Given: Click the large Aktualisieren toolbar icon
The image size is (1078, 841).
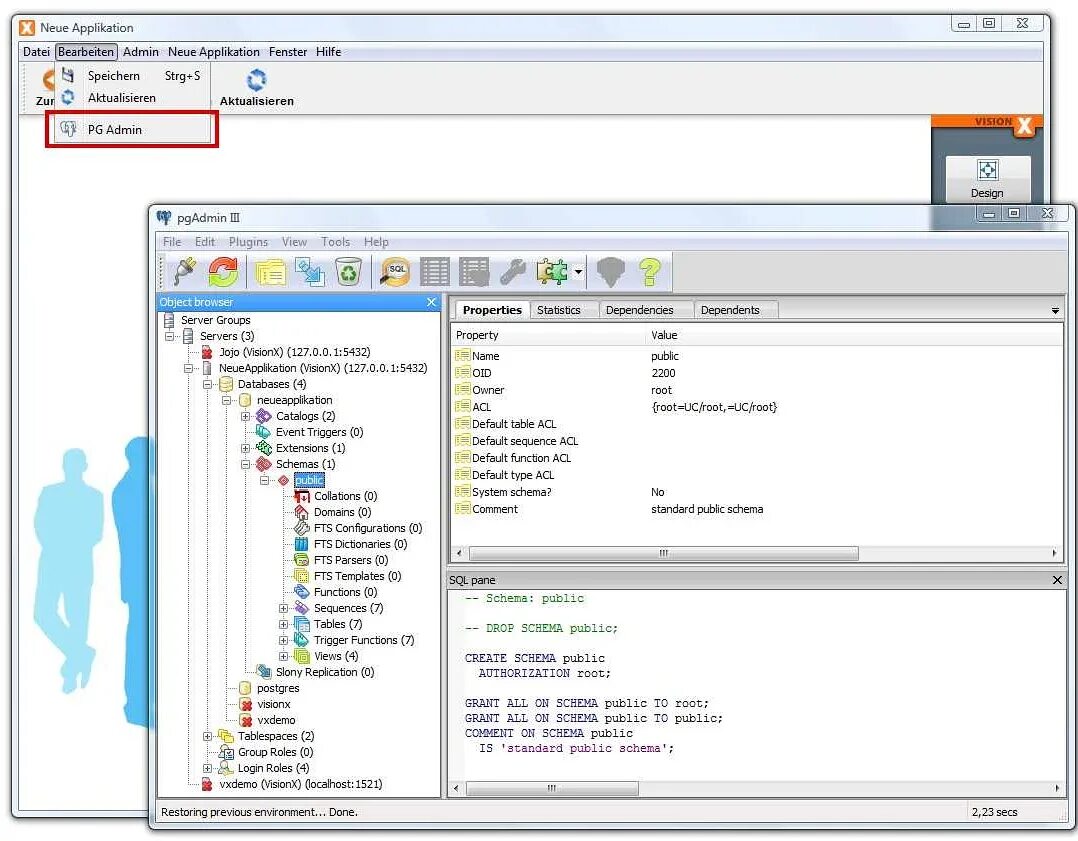Looking at the screenshot, I should pos(256,88).
